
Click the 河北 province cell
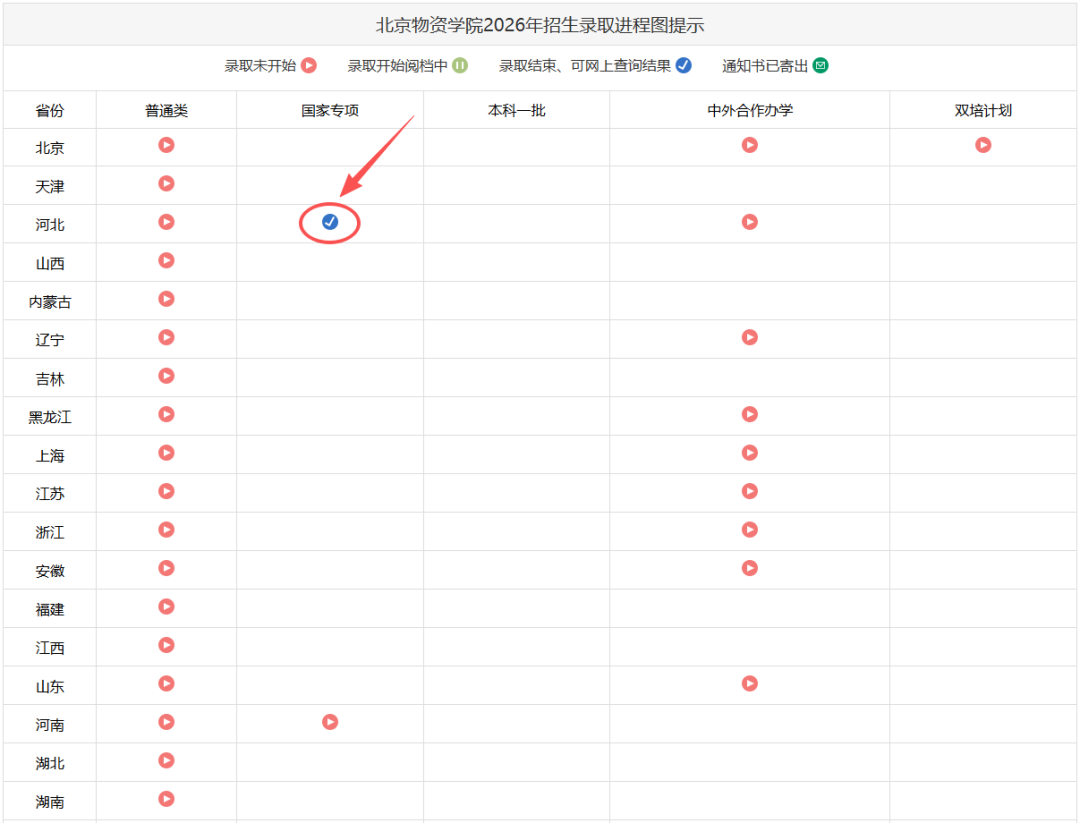coord(50,225)
